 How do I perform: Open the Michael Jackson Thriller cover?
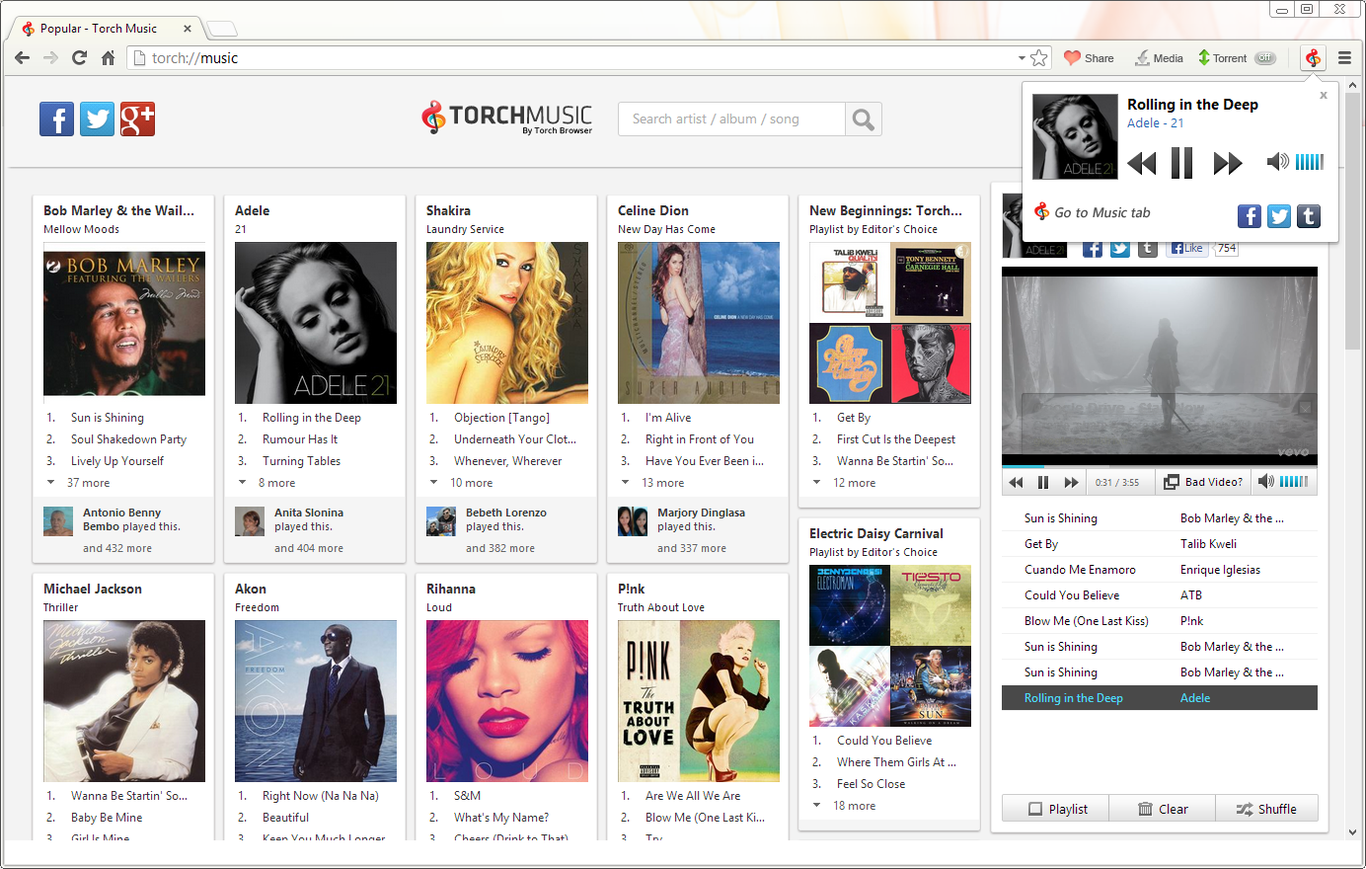tap(124, 701)
